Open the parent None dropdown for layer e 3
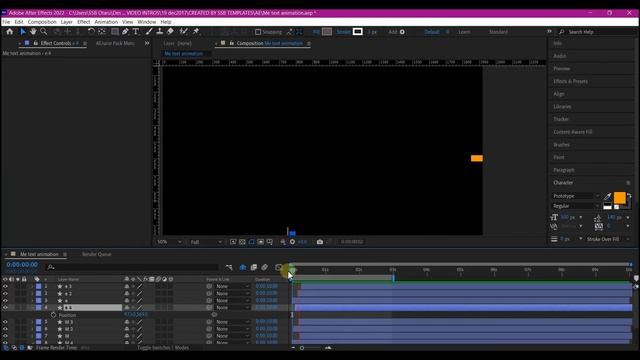The image size is (640, 360). coord(232,287)
